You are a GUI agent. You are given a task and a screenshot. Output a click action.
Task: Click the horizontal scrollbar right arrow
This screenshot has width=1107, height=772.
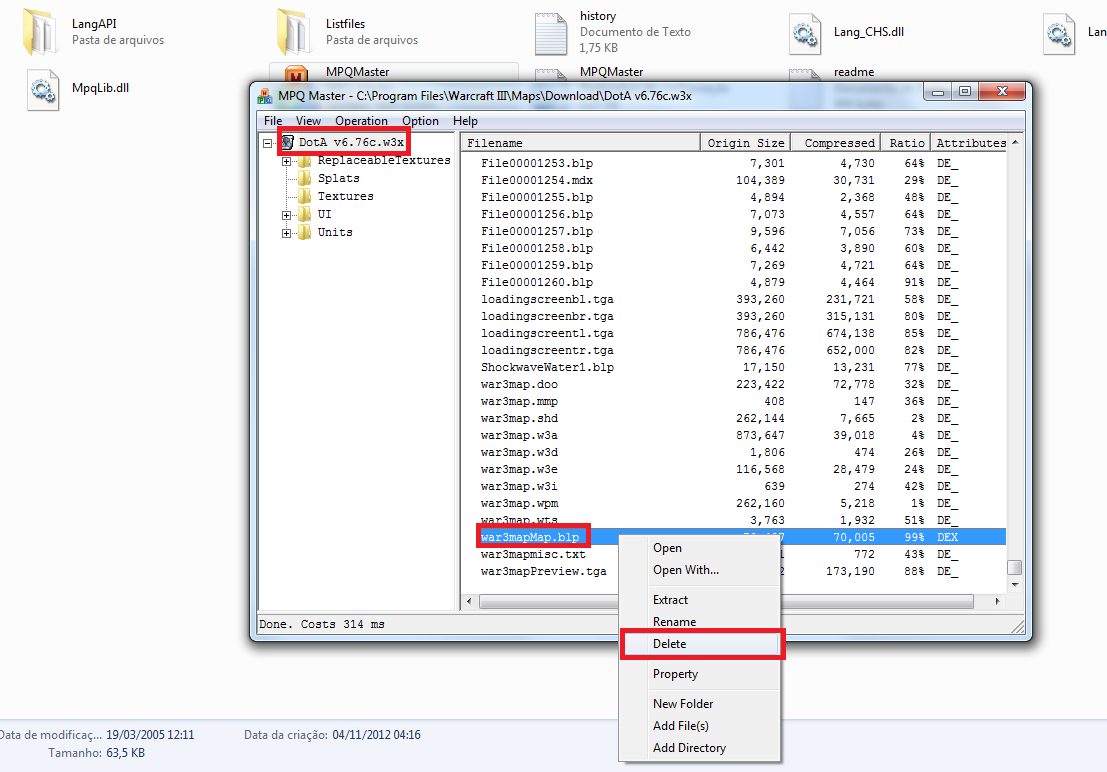point(997,601)
